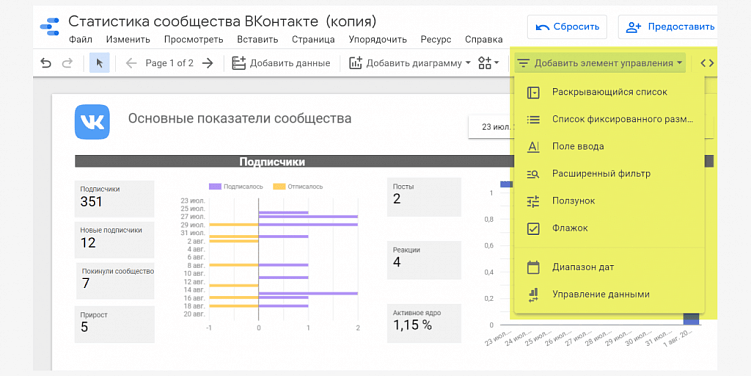Click the Подписчики section header bar
The width and height of the screenshot is (751, 376).
click(294, 162)
